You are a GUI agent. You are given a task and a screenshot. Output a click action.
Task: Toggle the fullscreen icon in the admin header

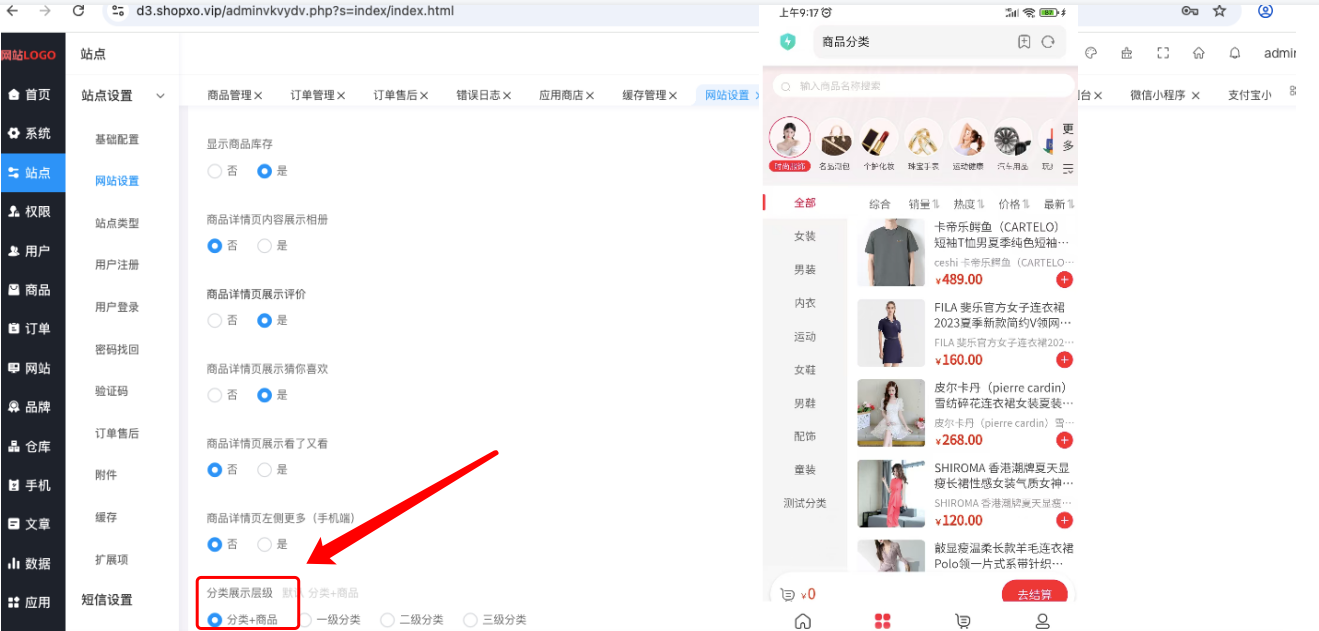[x=1162, y=54]
